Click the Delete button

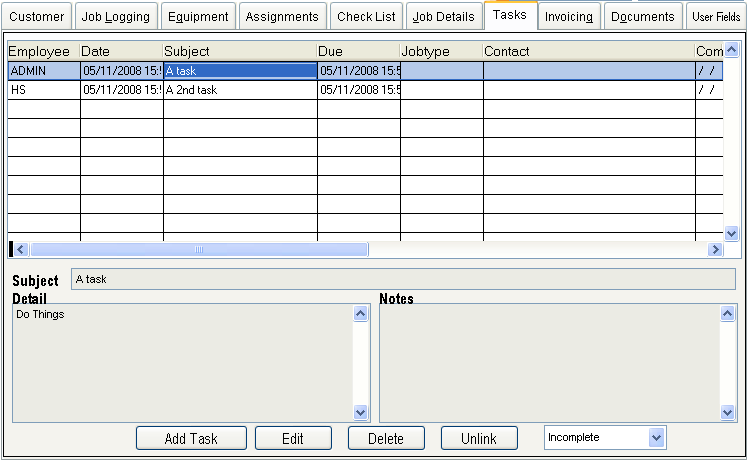pos(386,438)
